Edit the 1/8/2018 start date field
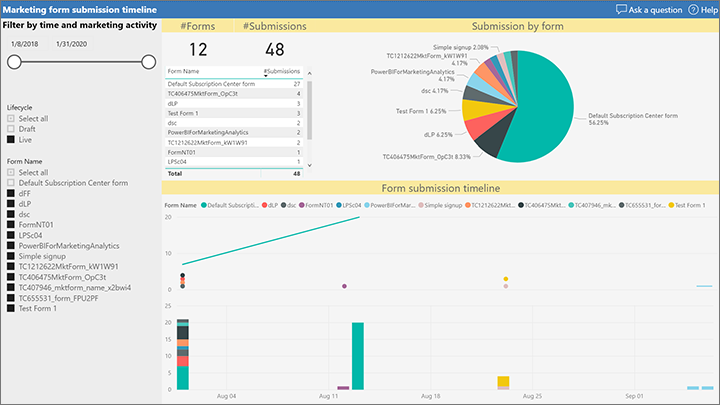720x405 pixels. click(25, 44)
